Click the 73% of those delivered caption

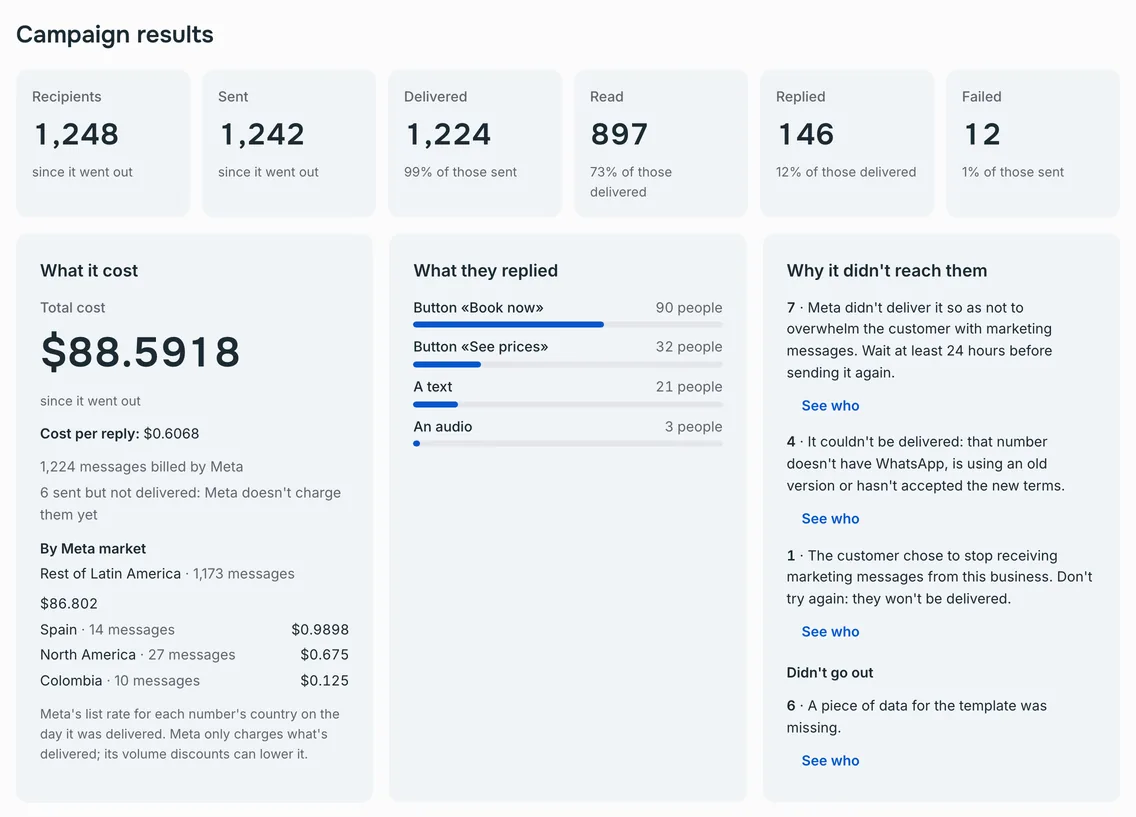tap(631, 182)
